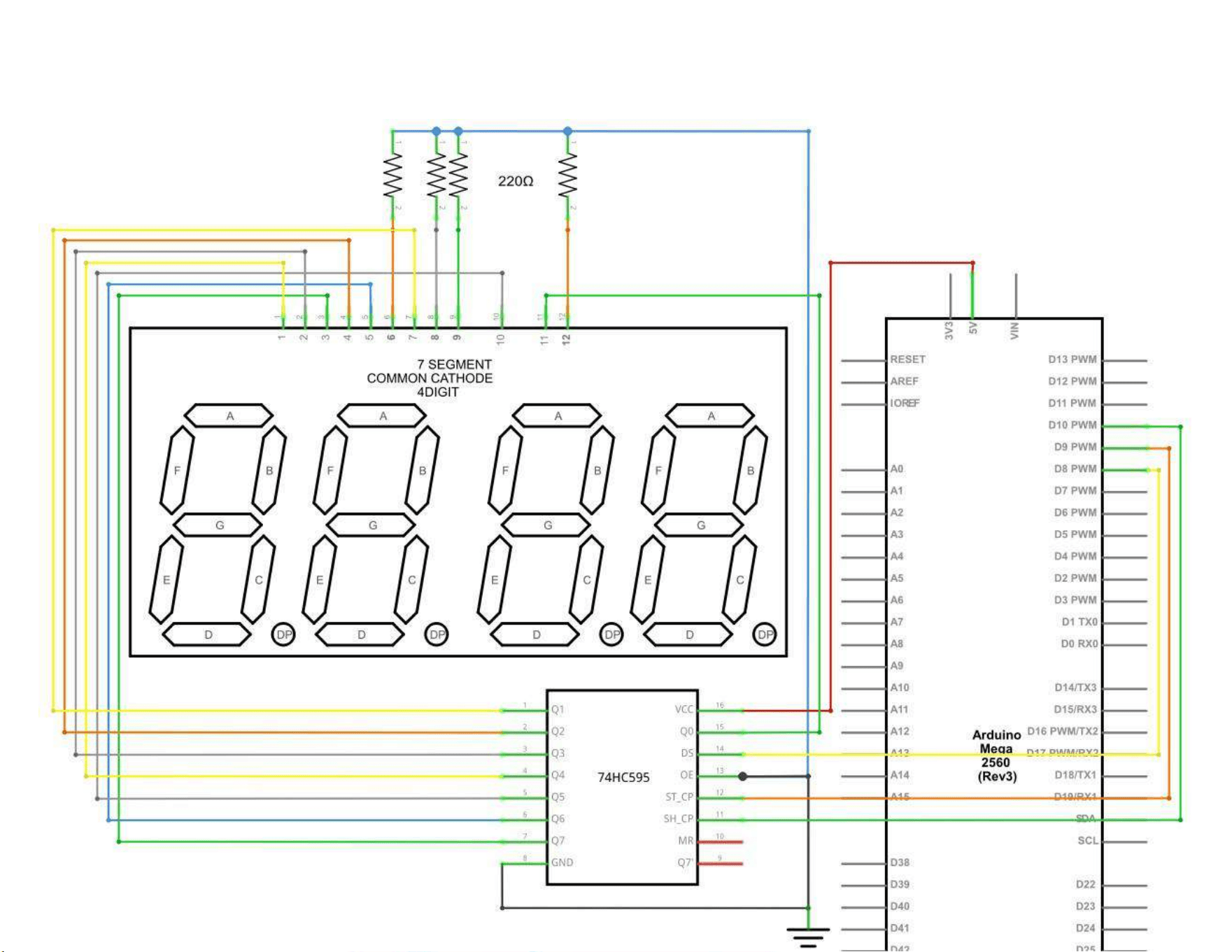Select the Arduino Mega 2560 label
The height and width of the screenshot is (952, 1232).
tap(996, 755)
